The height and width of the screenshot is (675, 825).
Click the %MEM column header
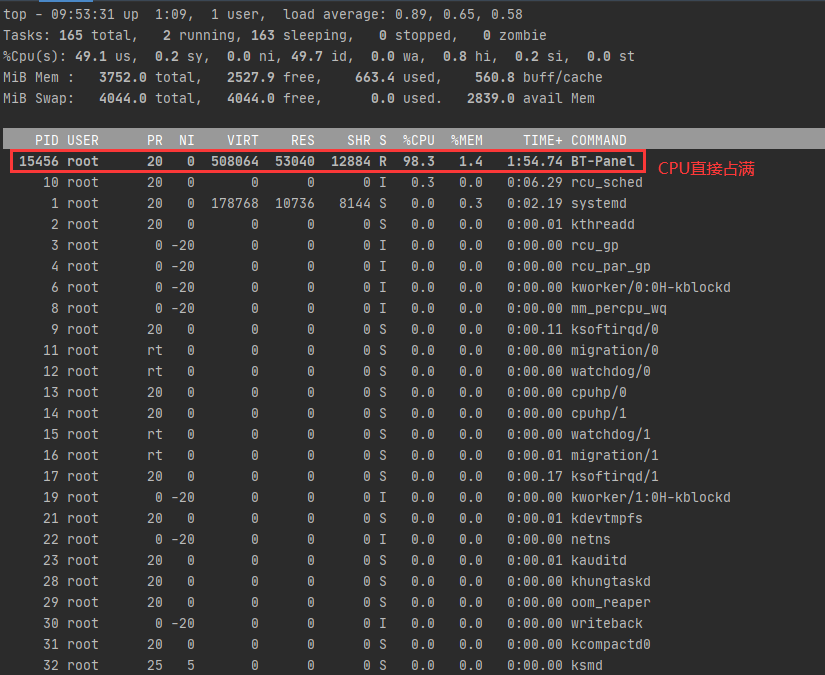(x=466, y=140)
